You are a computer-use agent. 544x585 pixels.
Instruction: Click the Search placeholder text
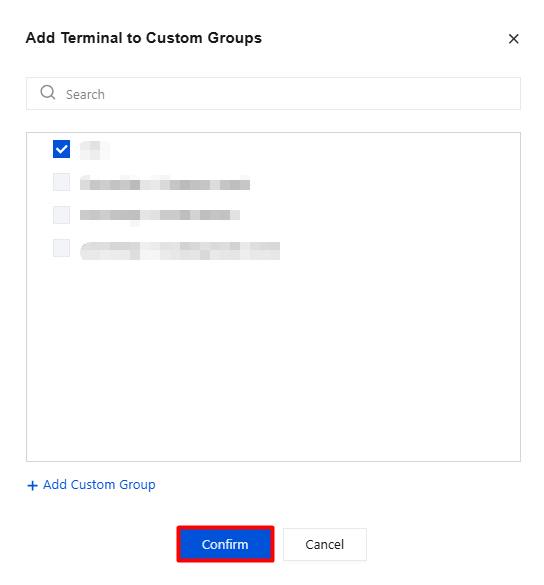pos(85,94)
